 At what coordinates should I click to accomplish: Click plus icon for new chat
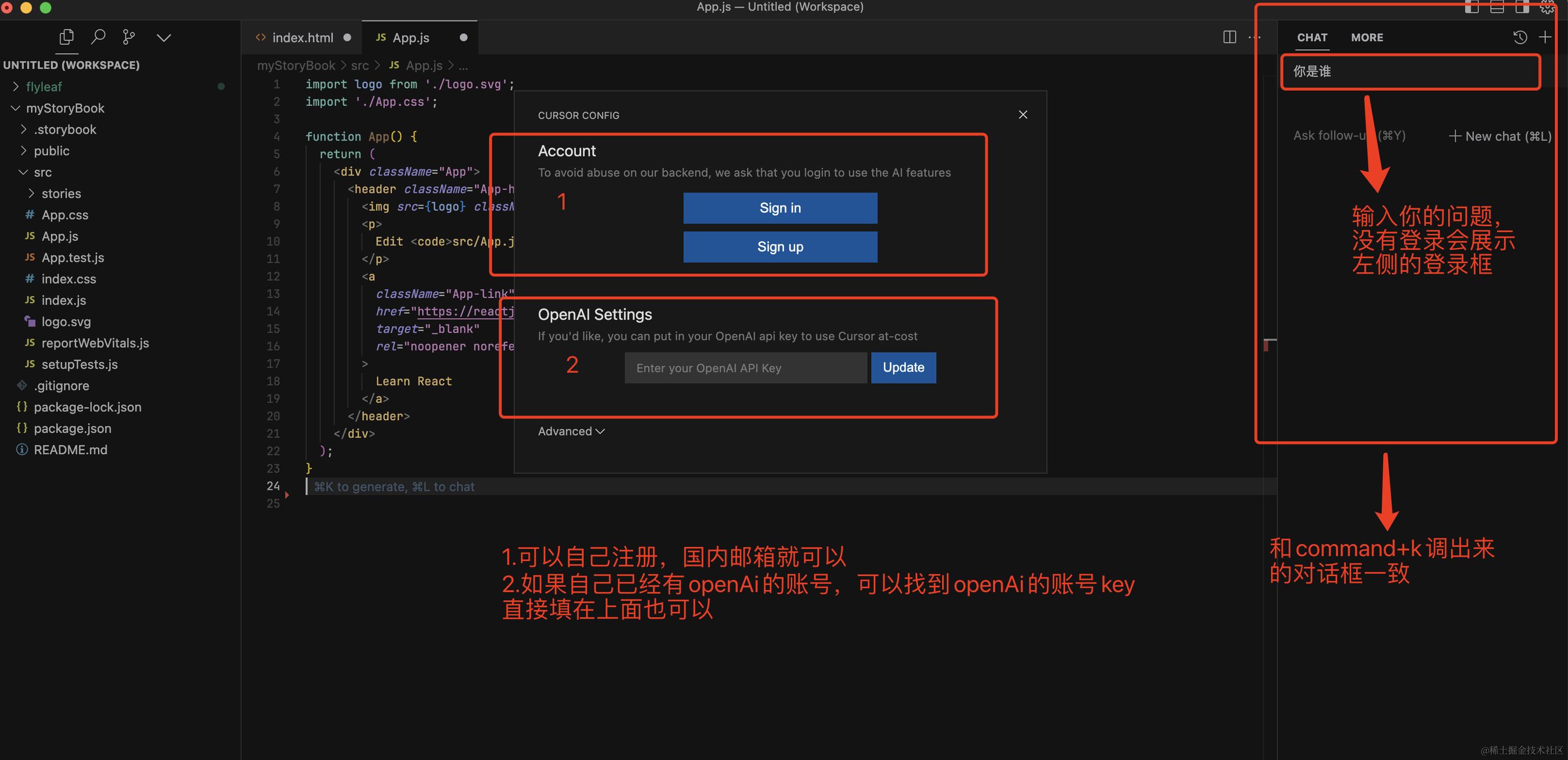click(1545, 37)
